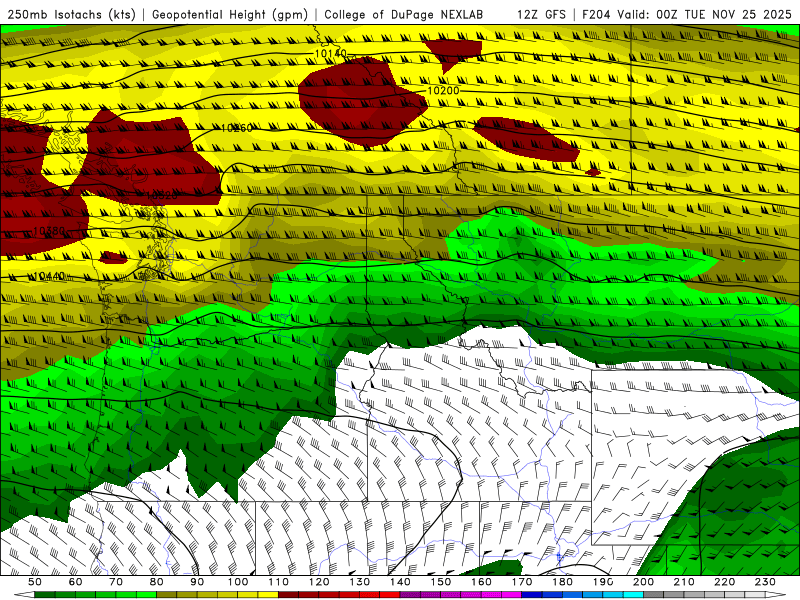Click the 160 value on the color scale

click(x=482, y=582)
